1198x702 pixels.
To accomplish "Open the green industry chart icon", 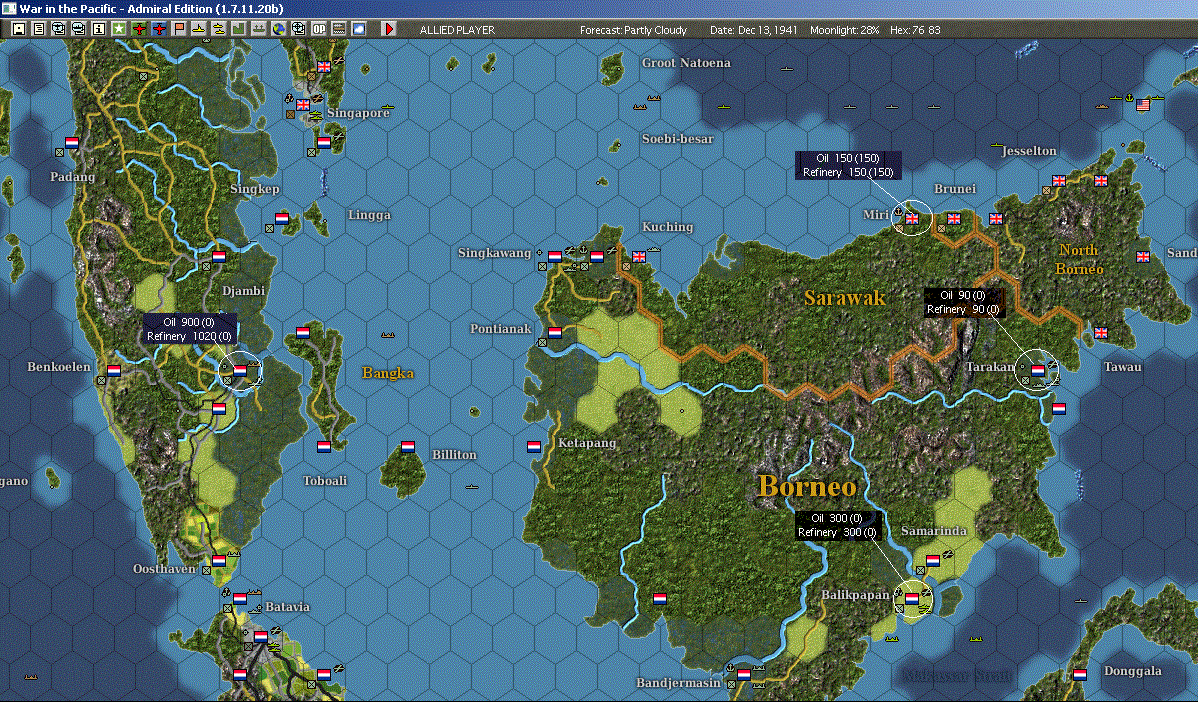I will (x=238, y=29).
